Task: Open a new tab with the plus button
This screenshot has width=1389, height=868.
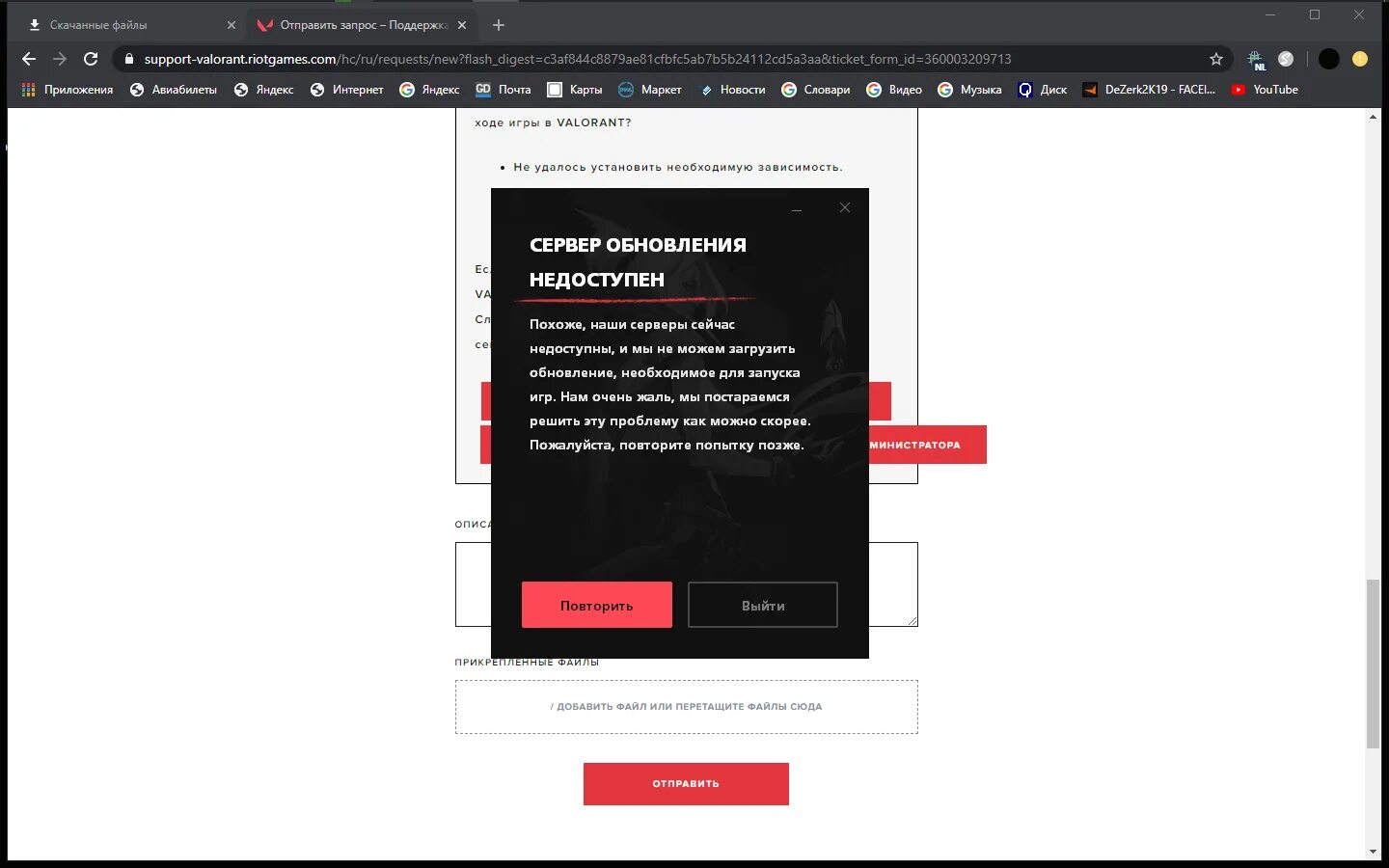Action: click(499, 25)
